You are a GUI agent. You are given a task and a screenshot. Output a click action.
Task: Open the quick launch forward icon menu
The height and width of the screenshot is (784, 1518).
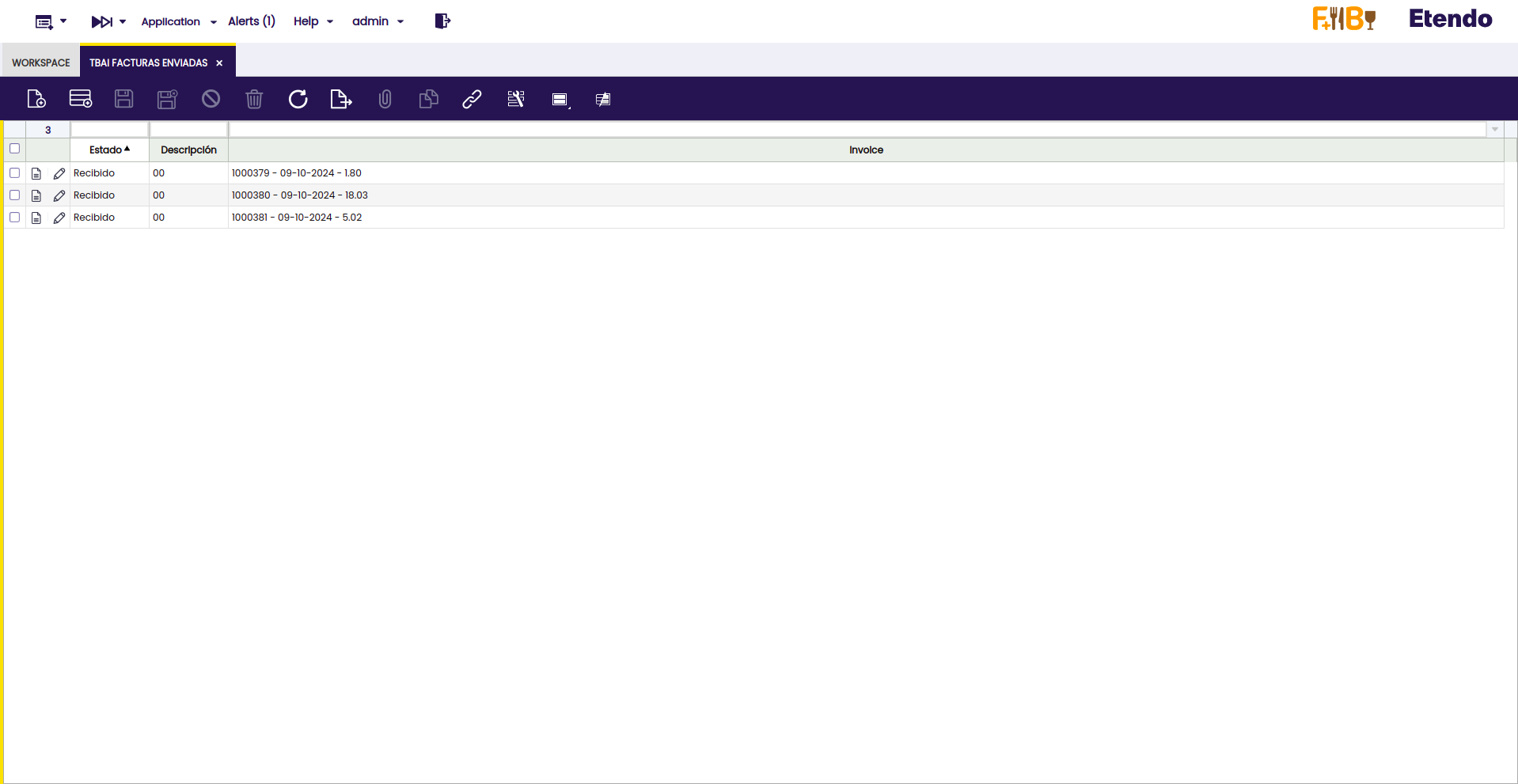[x=108, y=21]
